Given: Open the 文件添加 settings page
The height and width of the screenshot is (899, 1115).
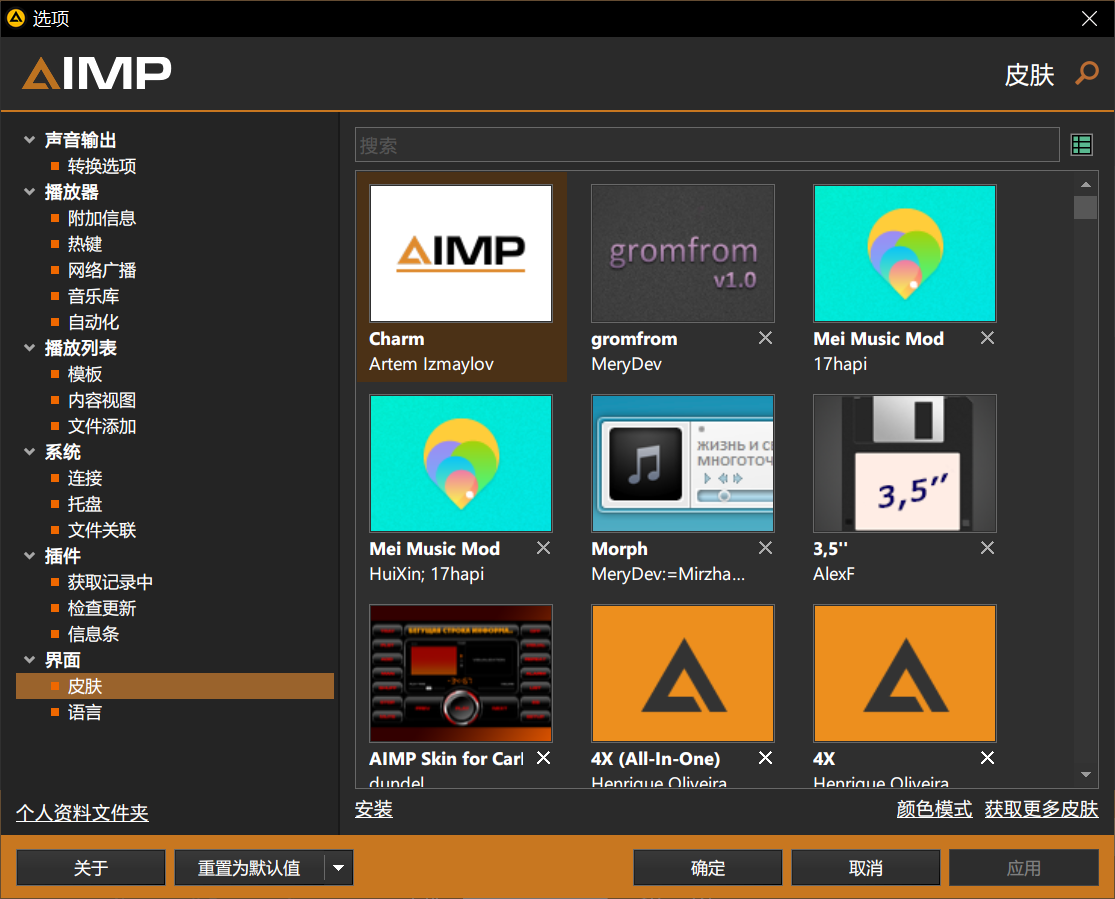Looking at the screenshot, I should (x=102, y=426).
